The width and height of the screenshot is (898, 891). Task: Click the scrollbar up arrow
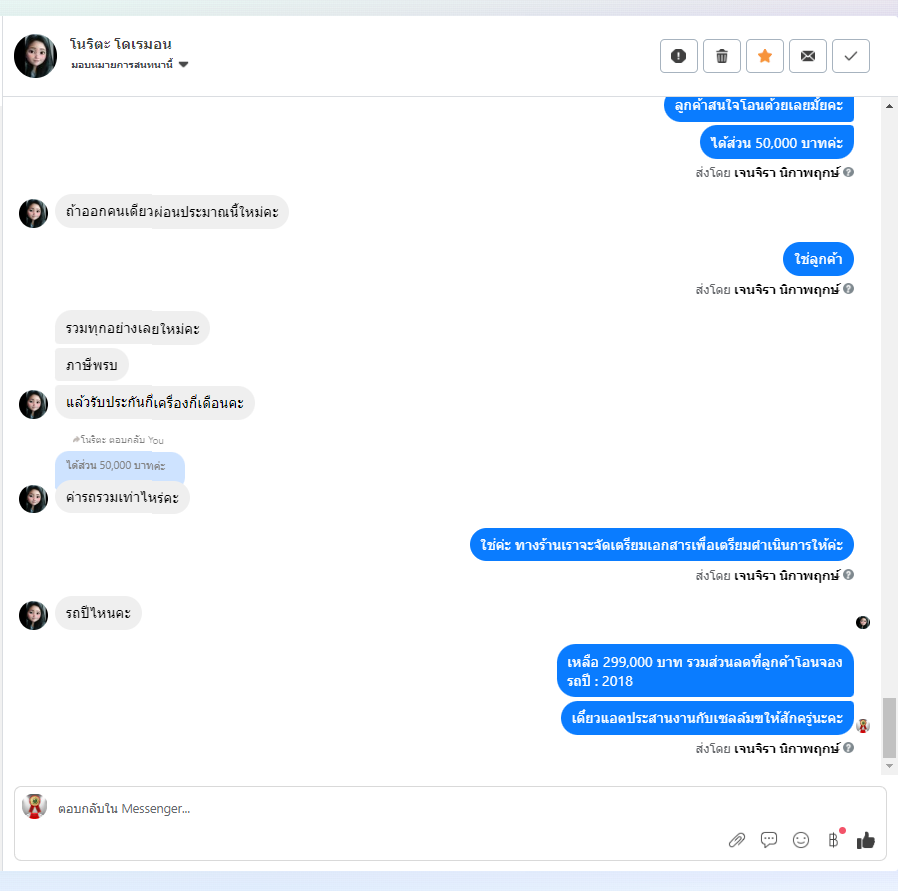click(x=889, y=106)
